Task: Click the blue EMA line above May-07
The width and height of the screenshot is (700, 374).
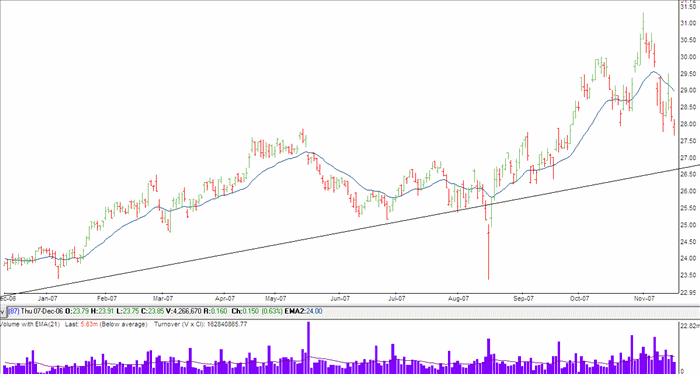Action: tap(276, 163)
